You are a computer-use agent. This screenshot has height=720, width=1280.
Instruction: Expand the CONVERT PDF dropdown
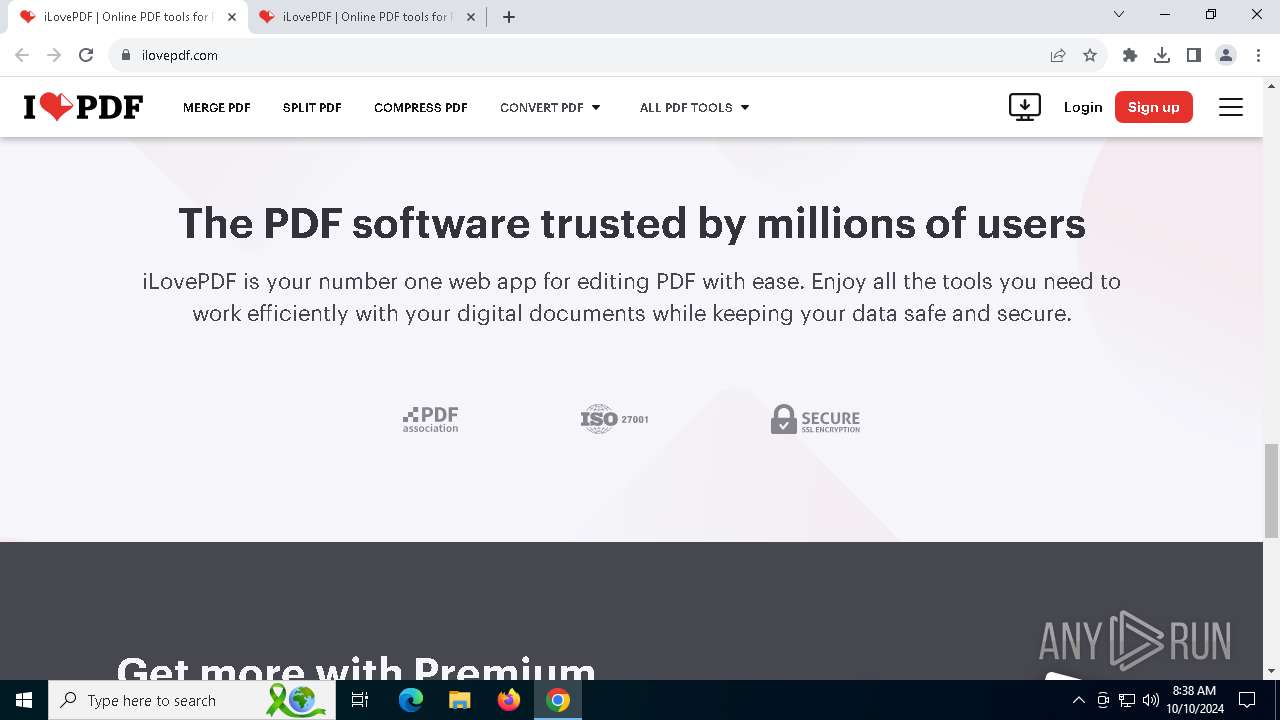(x=551, y=107)
